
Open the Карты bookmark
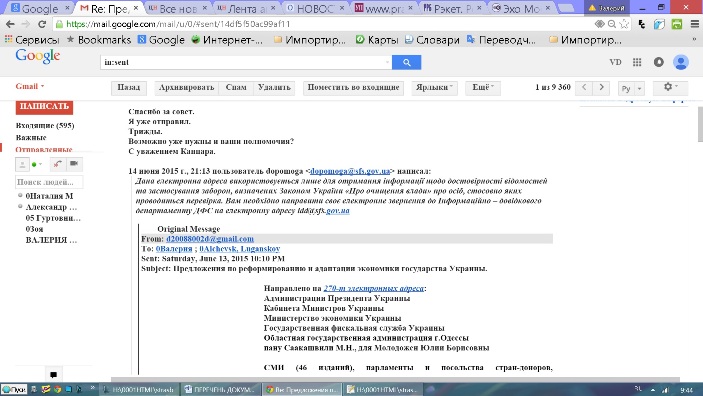tap(377, 40)
